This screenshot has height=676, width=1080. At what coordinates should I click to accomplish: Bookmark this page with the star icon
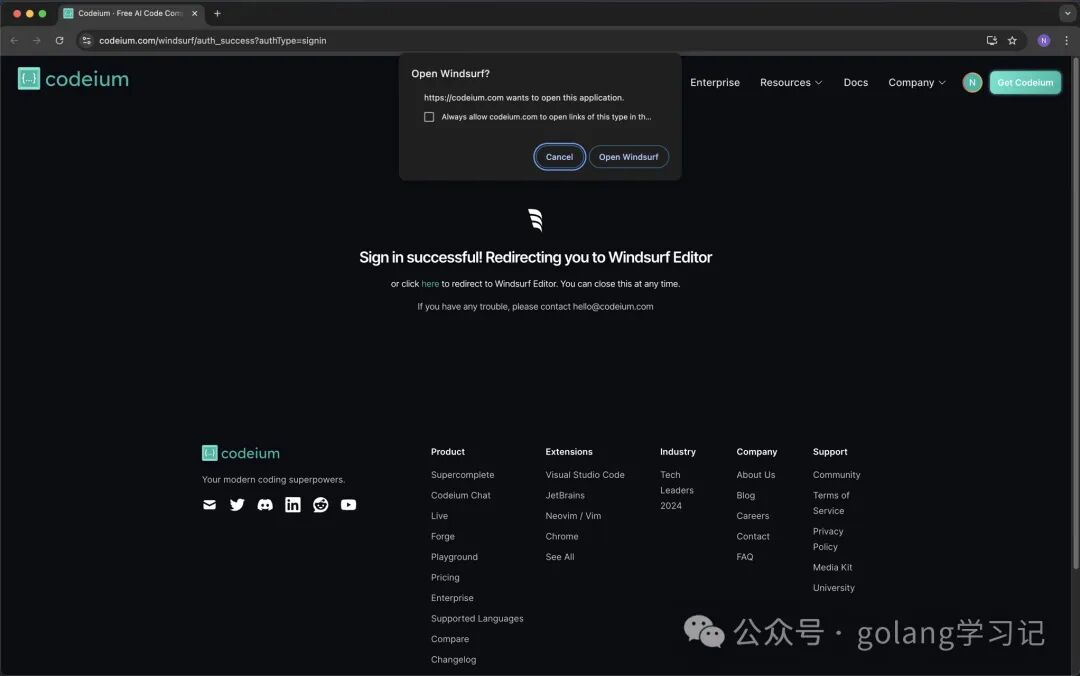click(1012, 41)
